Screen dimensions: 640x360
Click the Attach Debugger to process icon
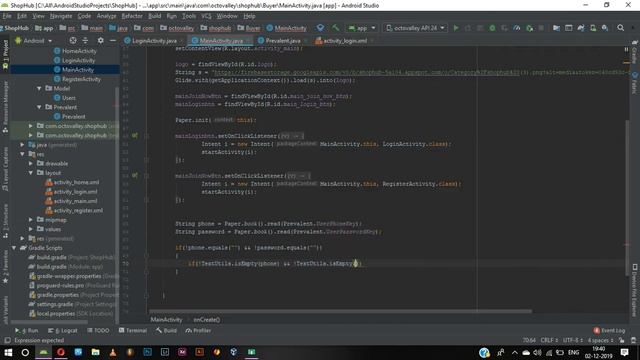click(x=529, y=28)
